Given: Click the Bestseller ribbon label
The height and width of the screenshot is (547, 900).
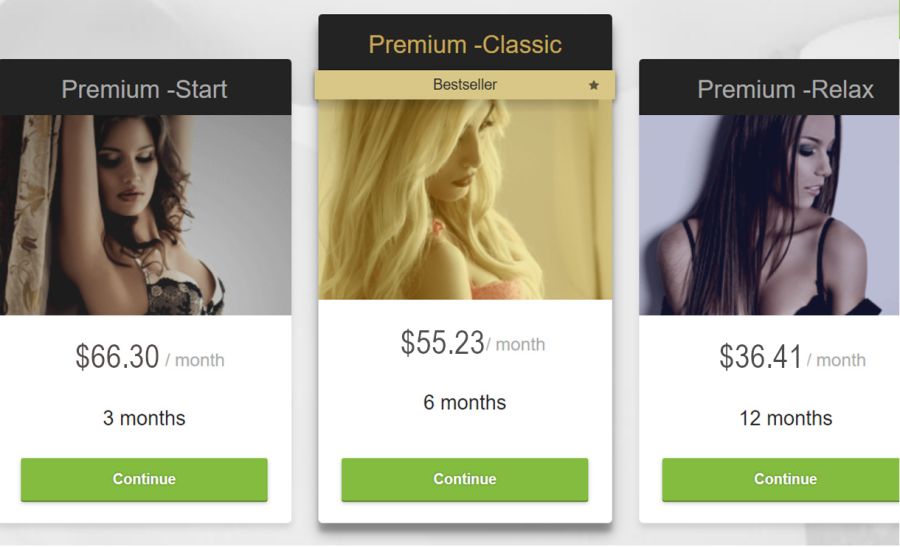Looking at the screenshot, I should 465,84.
